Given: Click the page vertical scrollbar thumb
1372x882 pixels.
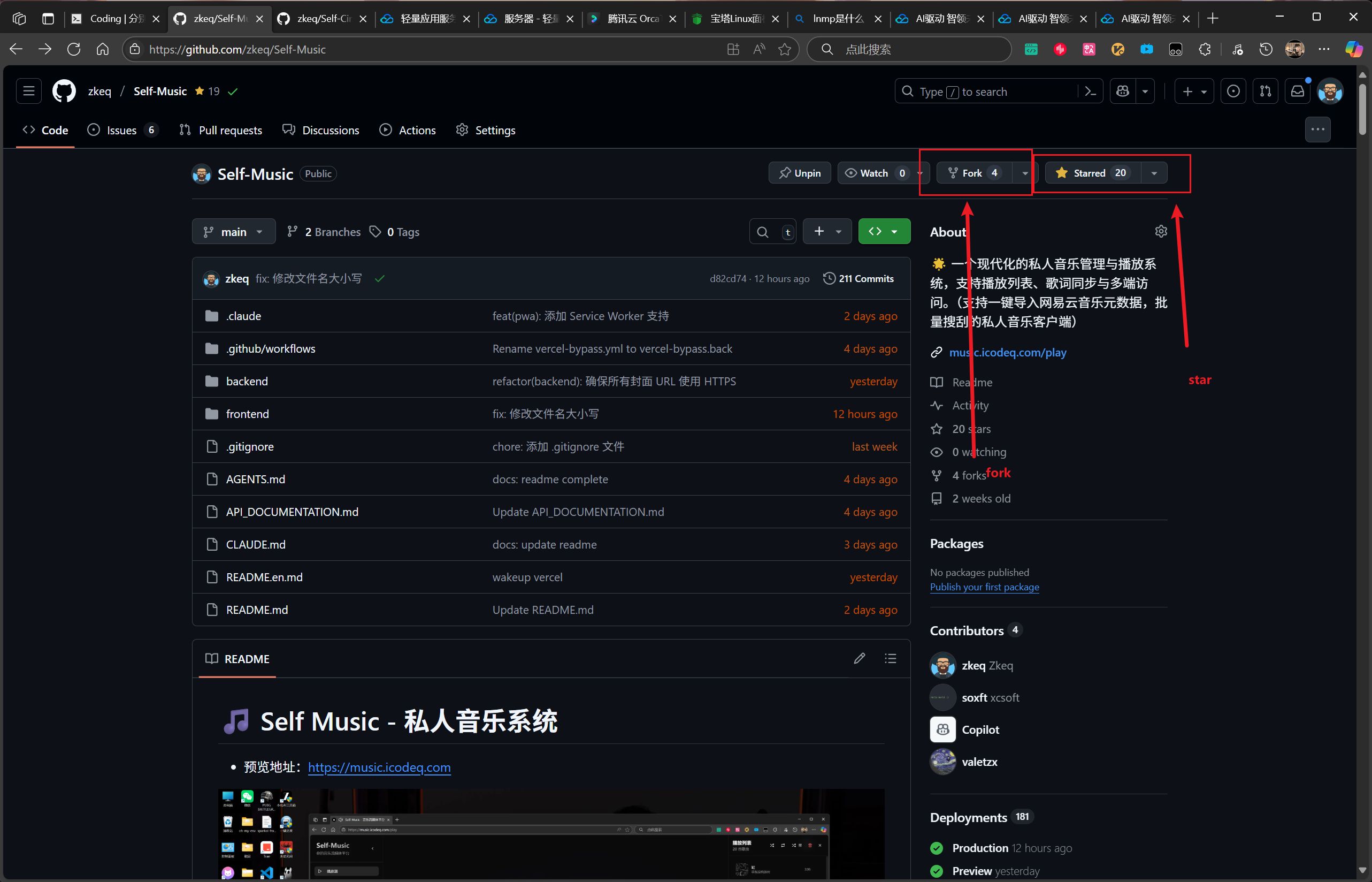Looking at the screenshot, I should [x=1362, y=109].
